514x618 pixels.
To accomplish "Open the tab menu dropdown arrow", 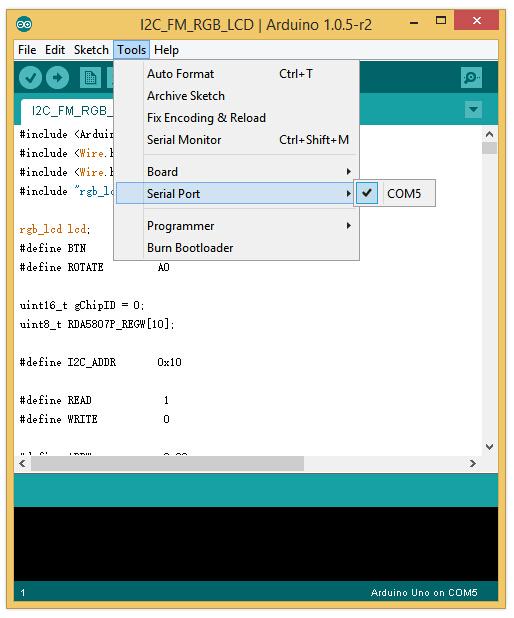I will click(473, 109).
